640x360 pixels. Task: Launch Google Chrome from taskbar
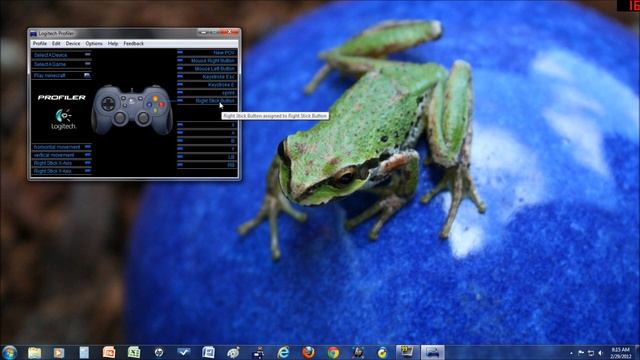[333, 352]
